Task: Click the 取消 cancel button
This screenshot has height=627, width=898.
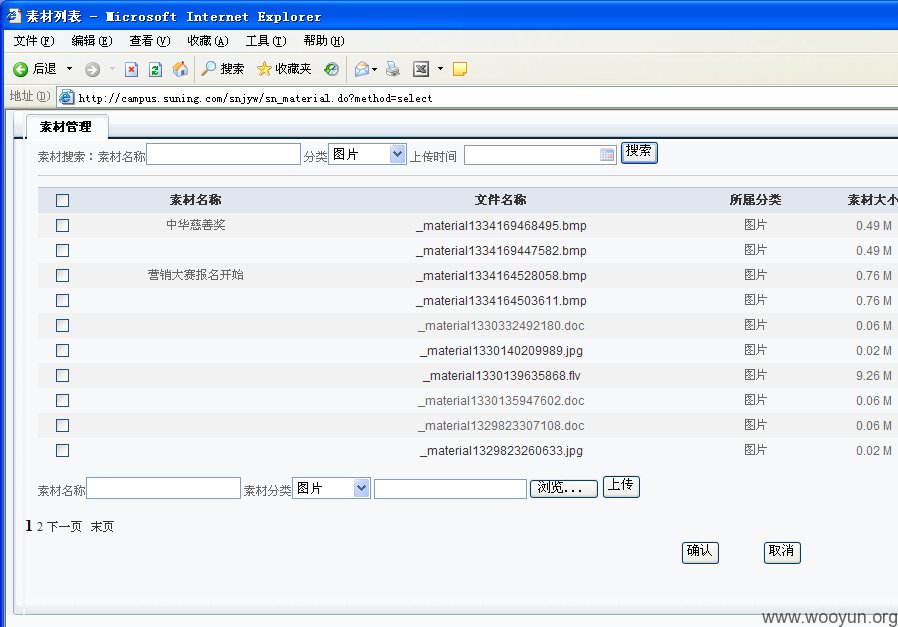Action: tap(782, 553)
